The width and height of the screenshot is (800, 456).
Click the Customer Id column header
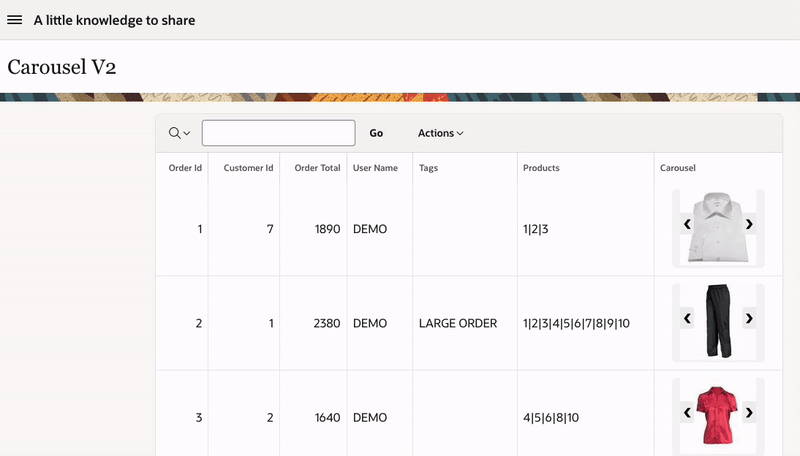[248, 168]
